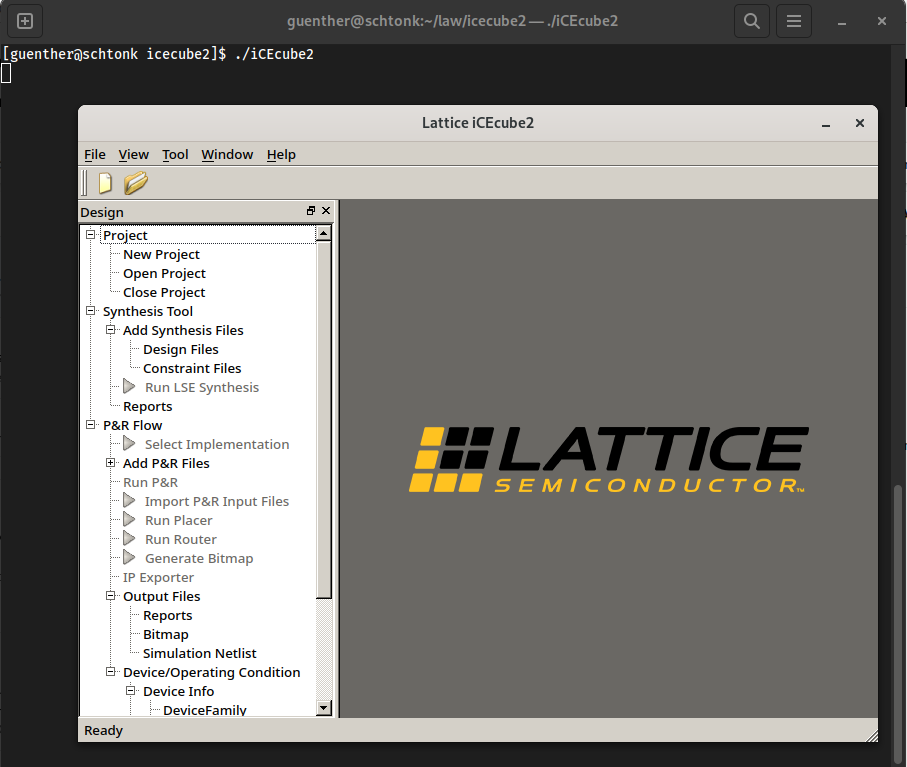This screenshot has height=767, width=907.
Task: Close the Design panel
Action: point(326,211)
